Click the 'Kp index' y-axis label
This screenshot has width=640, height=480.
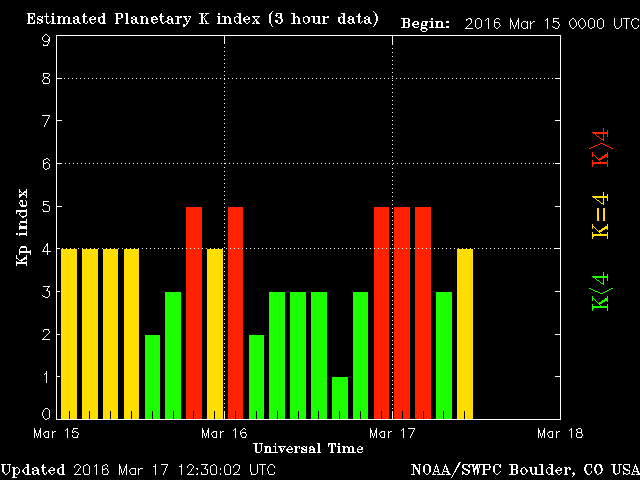pos(22,227)
